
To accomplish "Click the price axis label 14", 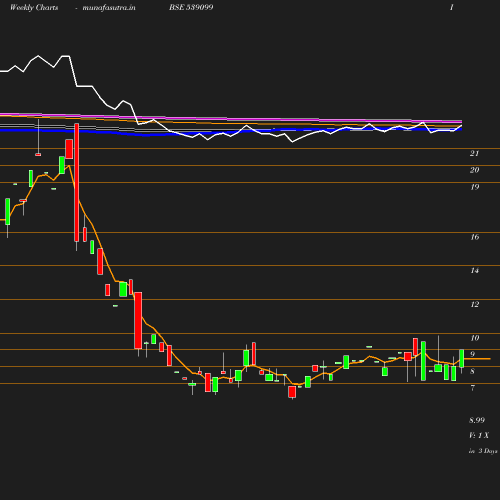I will click(475, 270).
